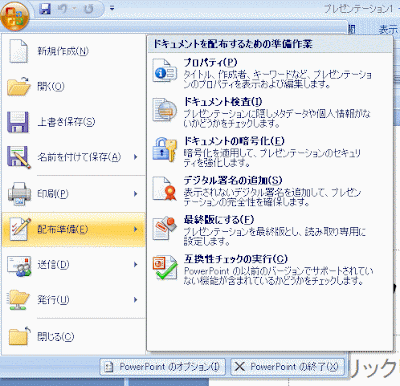
Task: Expand the 印刷(P) submenu arrow
Action: [x=135, y=194]
